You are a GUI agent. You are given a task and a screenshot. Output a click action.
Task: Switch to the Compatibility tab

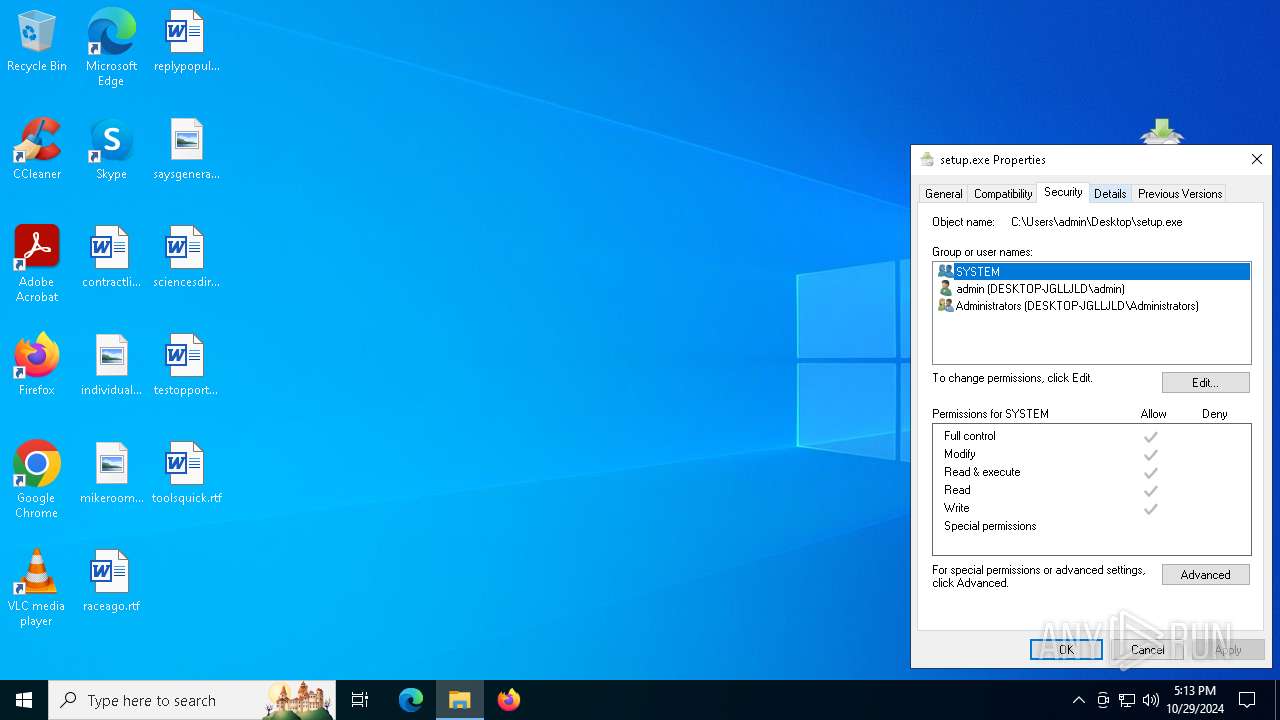(x=1002, y=194)
